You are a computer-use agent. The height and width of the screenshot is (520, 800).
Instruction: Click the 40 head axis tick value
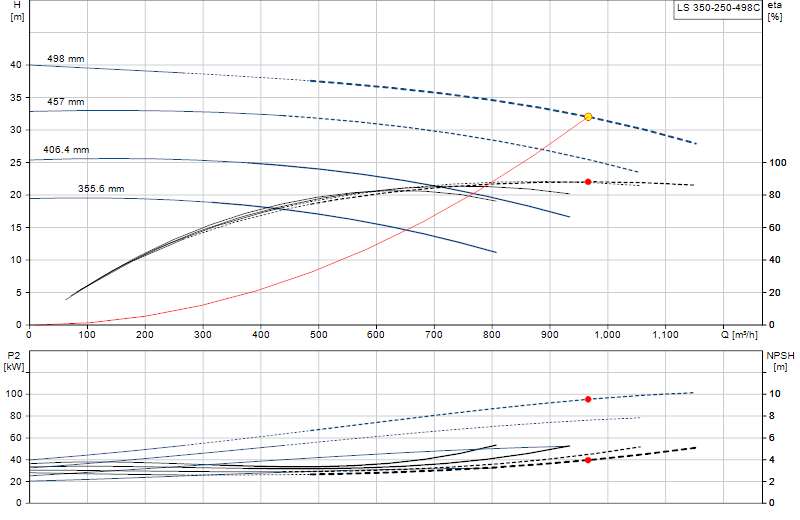16,65
